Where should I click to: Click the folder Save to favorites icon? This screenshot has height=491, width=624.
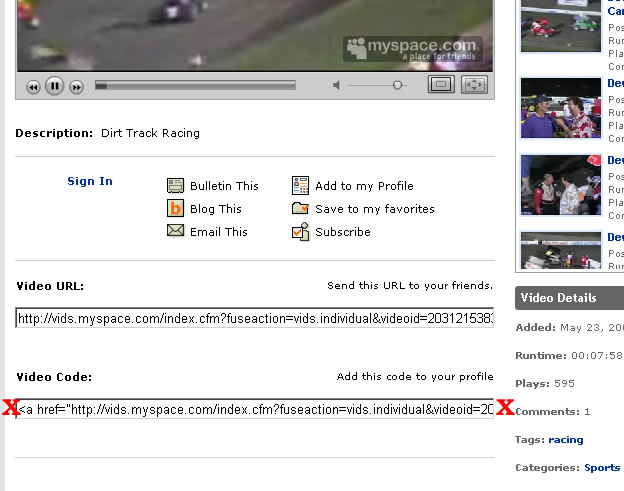300,208
